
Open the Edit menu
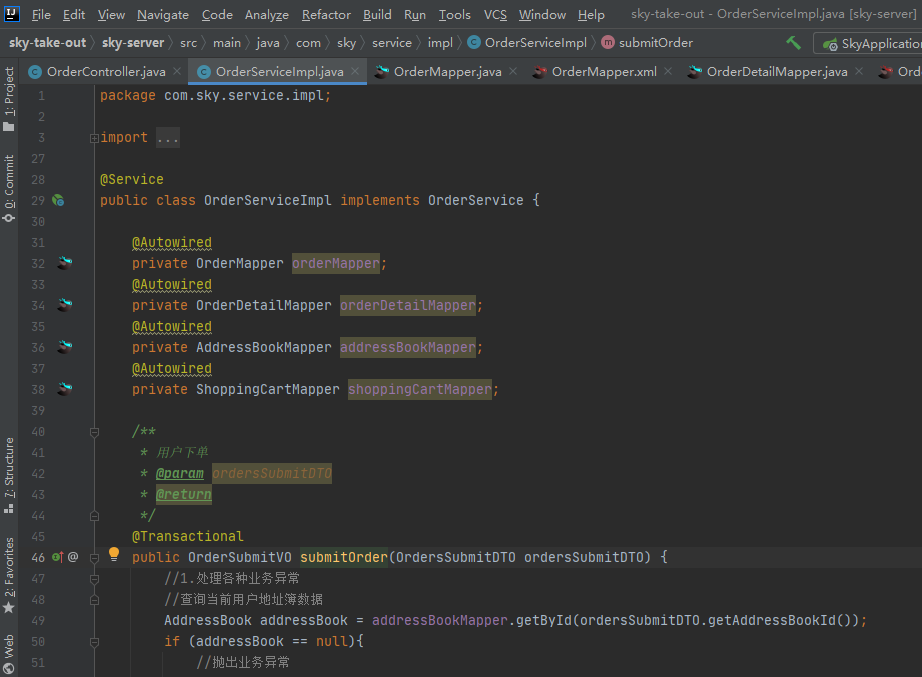tap(74, 15)
